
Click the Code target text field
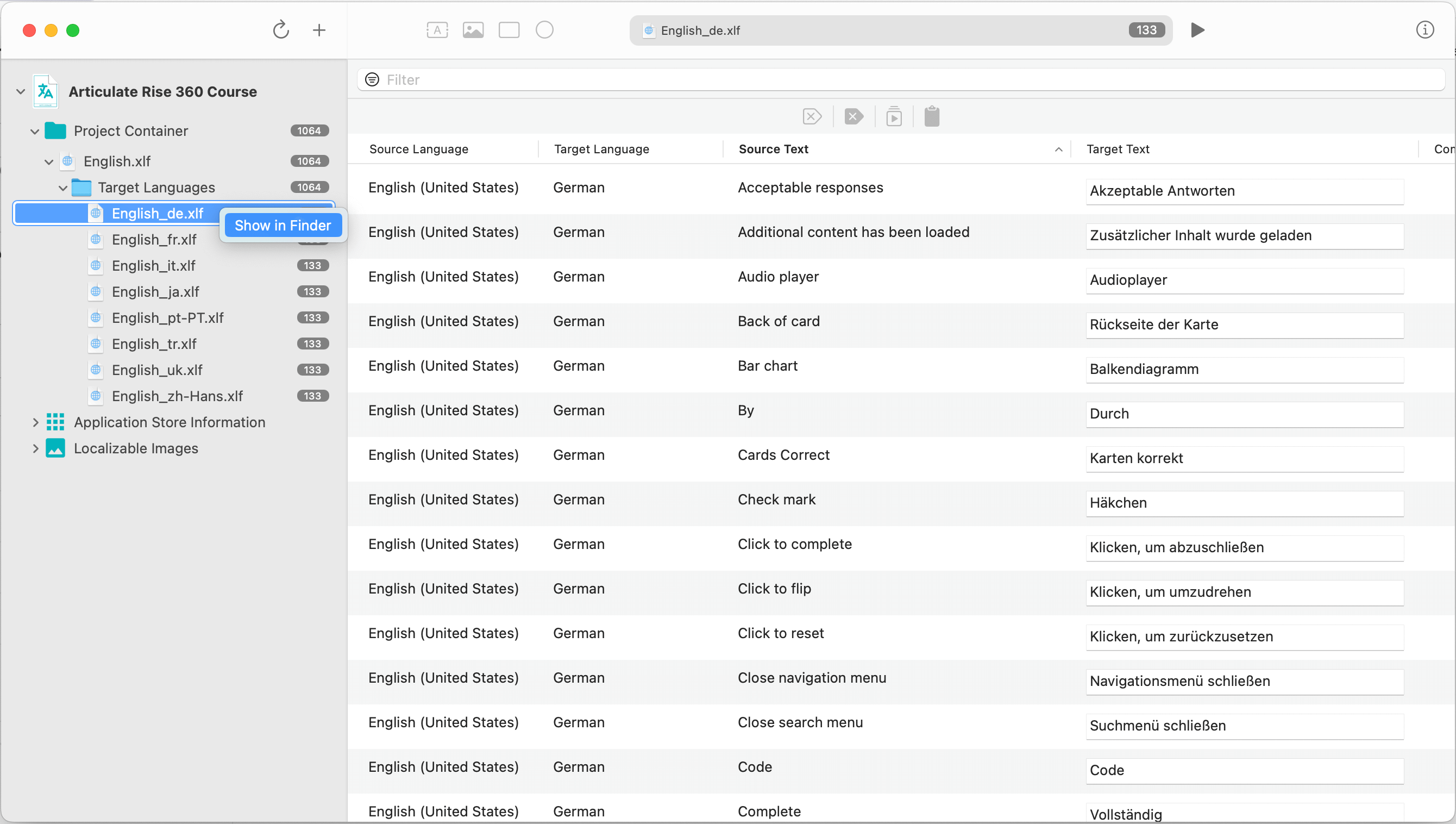pos(1245,771)
